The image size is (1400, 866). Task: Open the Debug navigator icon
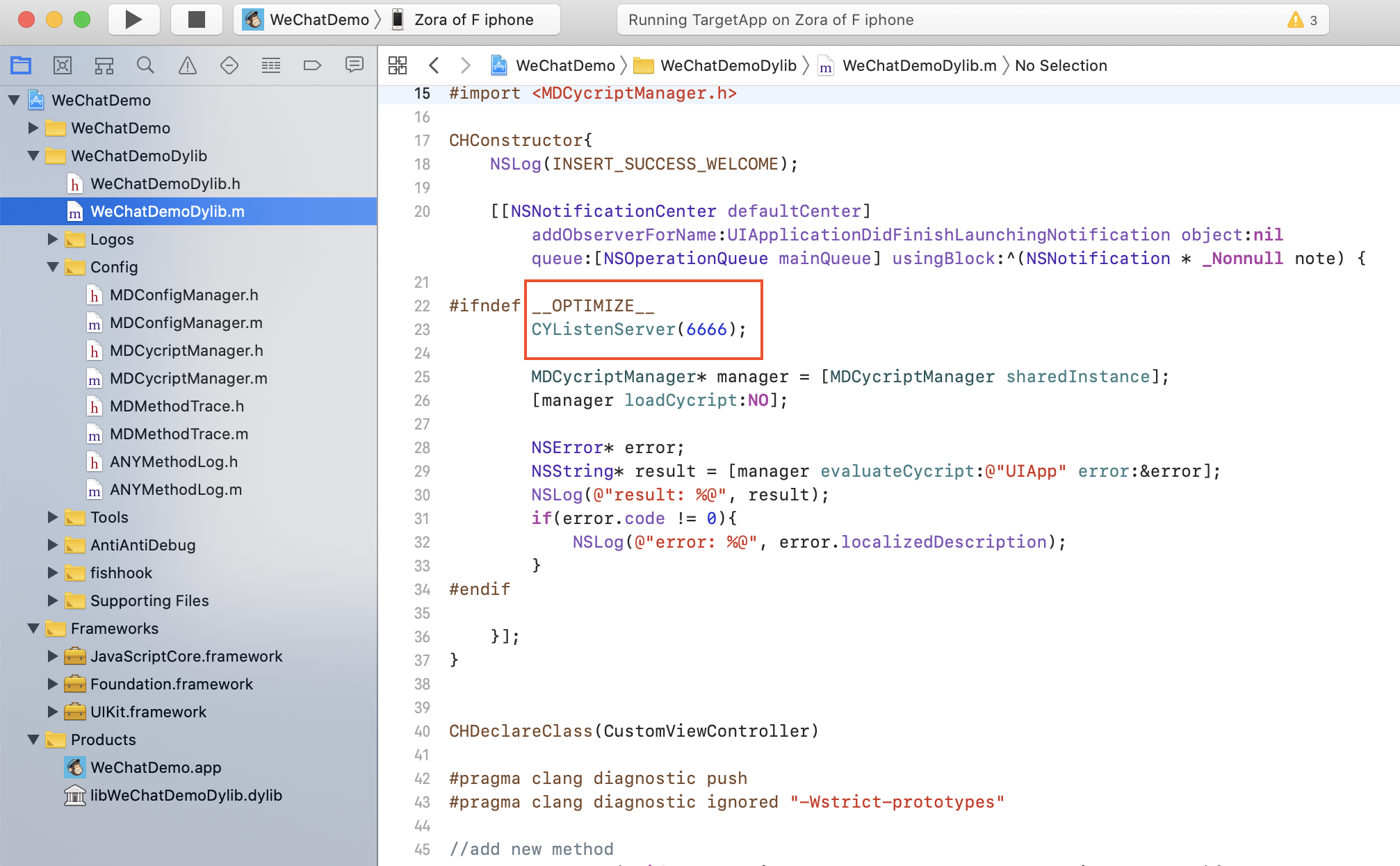(x=270, y=65)
